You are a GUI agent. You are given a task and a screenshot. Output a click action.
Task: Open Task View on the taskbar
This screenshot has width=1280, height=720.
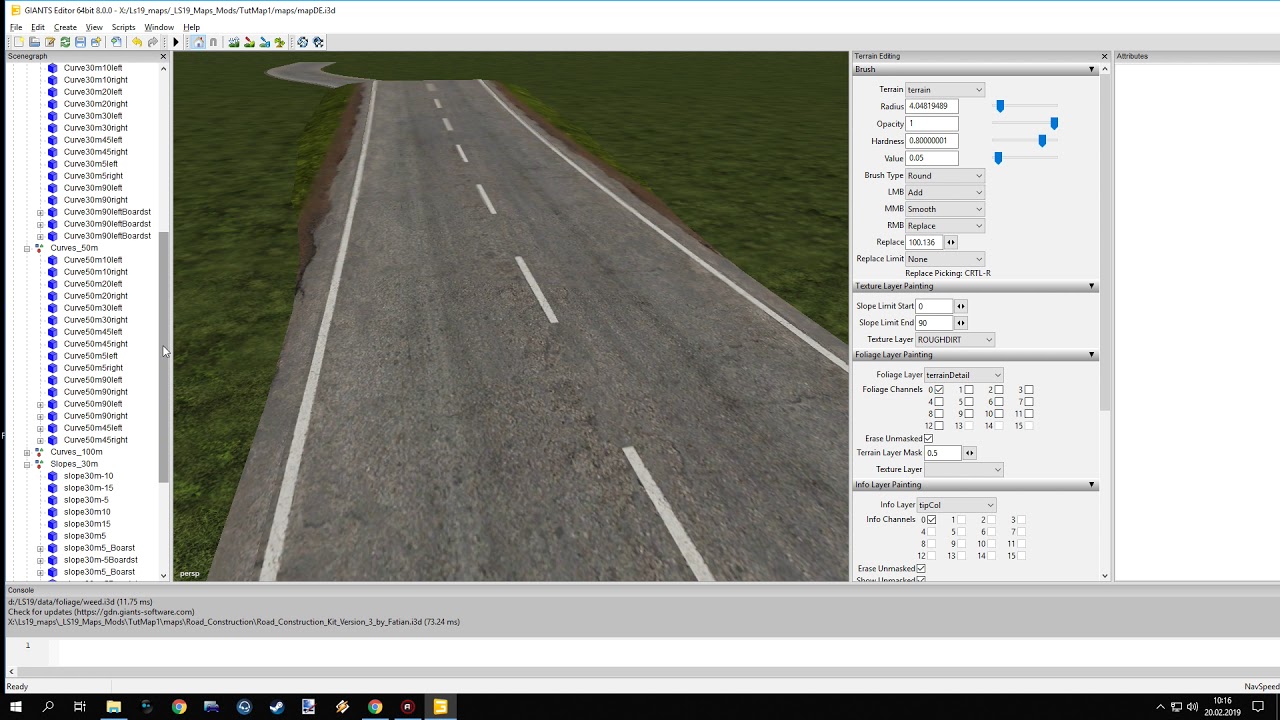pos(80,707)
